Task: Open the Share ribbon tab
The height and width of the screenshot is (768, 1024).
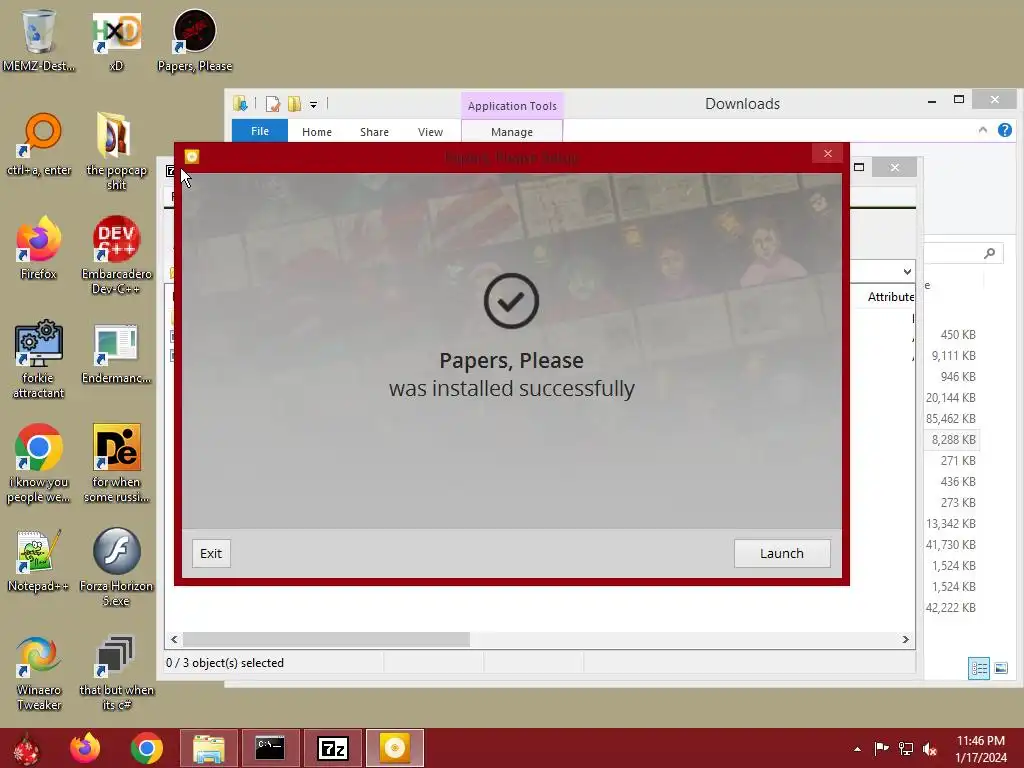Action: [374, 132]
